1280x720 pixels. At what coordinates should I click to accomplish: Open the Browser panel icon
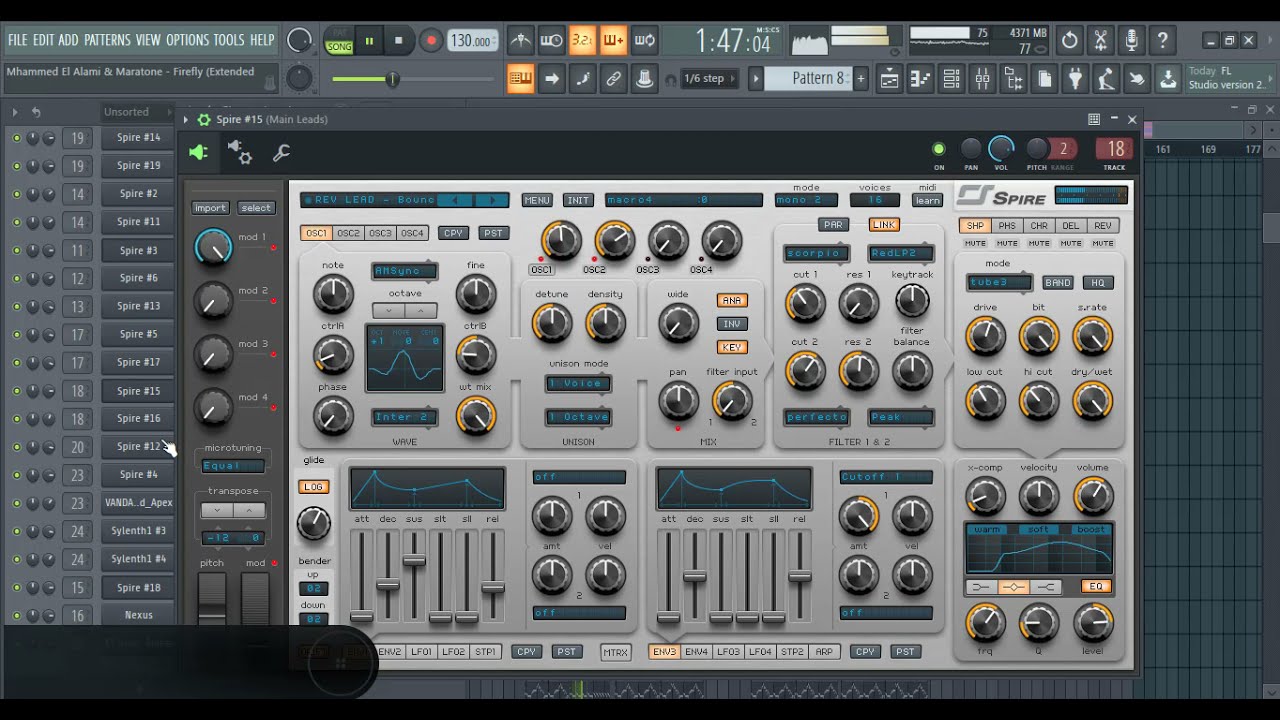1013,79
